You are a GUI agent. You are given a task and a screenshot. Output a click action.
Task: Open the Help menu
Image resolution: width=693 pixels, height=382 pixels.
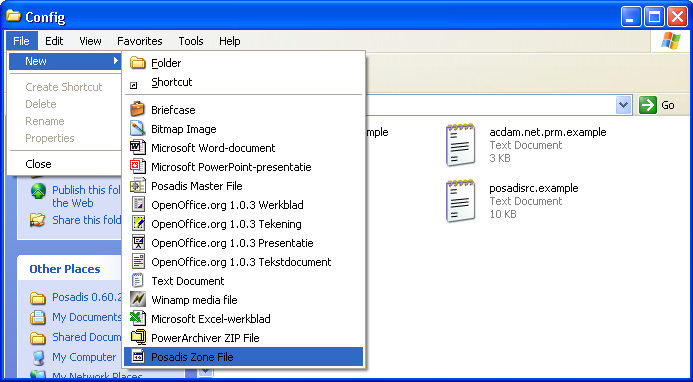pos(229,41)
